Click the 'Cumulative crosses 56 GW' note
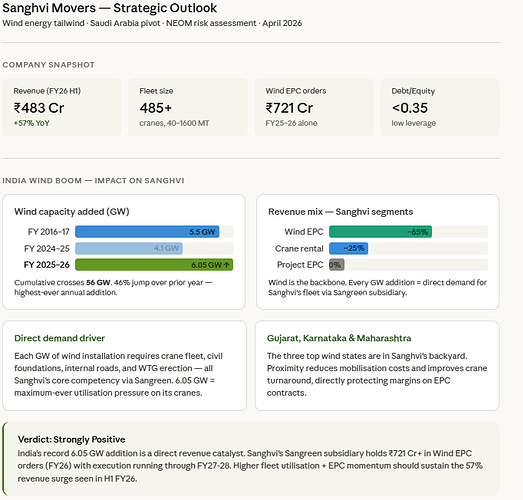 click(x=113, y=287)
